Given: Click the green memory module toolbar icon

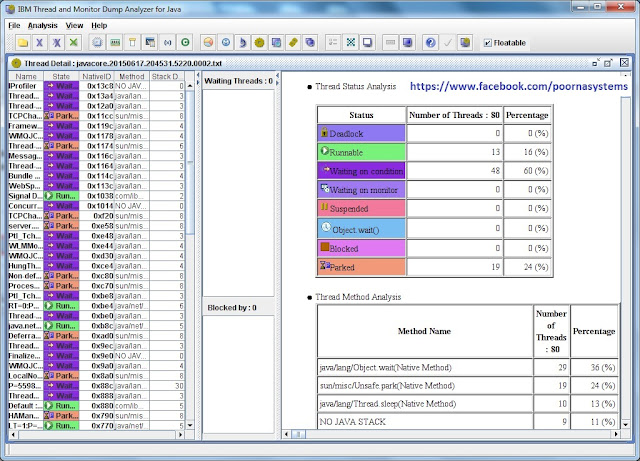Looking at the screenshot, I should [x=115, y=42].
